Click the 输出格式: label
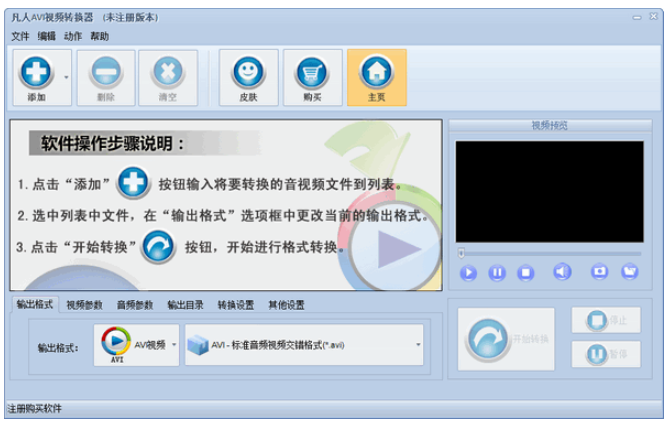Screen dimensions: 666x423 (x=58, y=348)
